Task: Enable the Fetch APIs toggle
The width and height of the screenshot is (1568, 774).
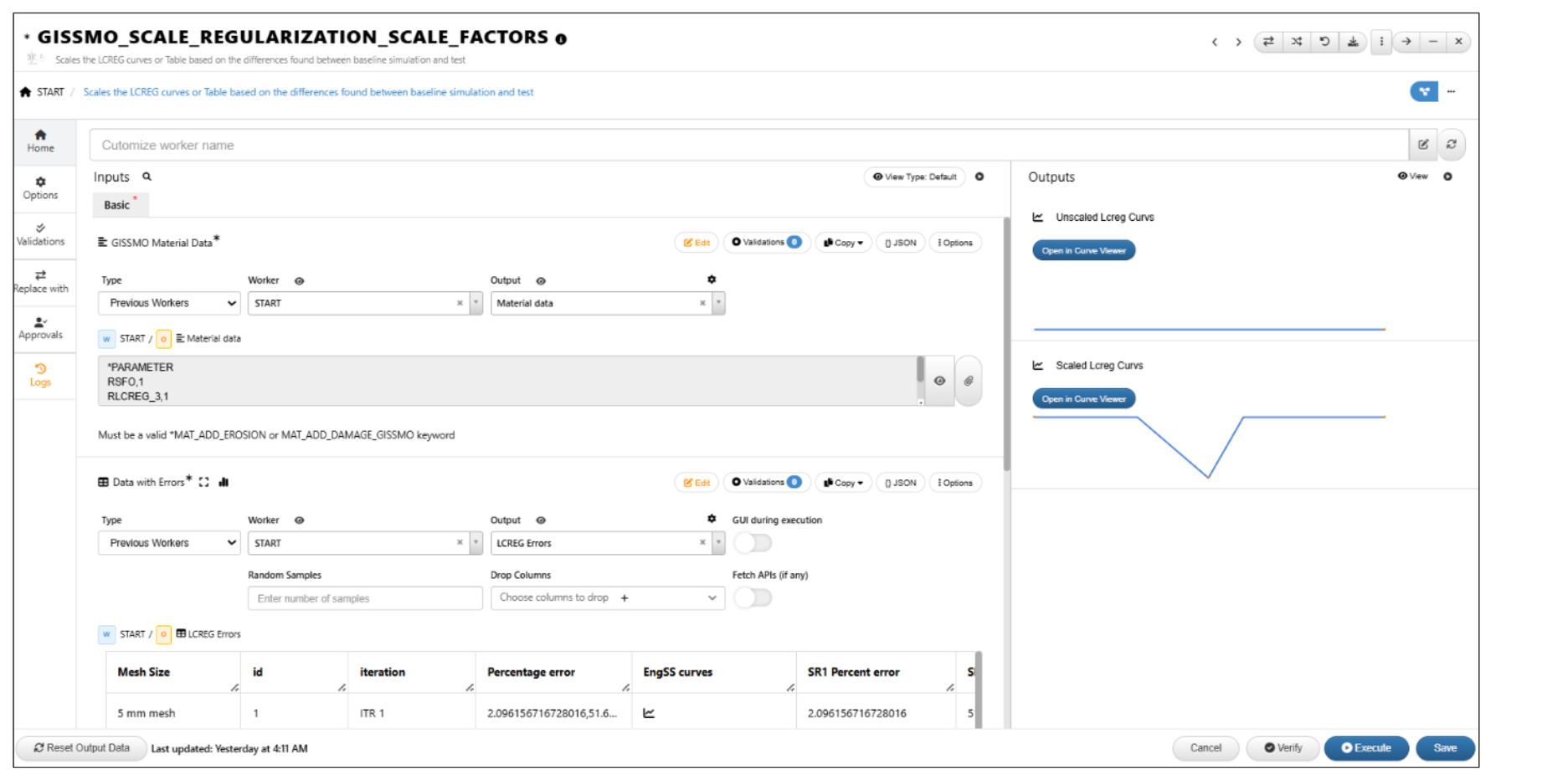Action: (753, 597)
